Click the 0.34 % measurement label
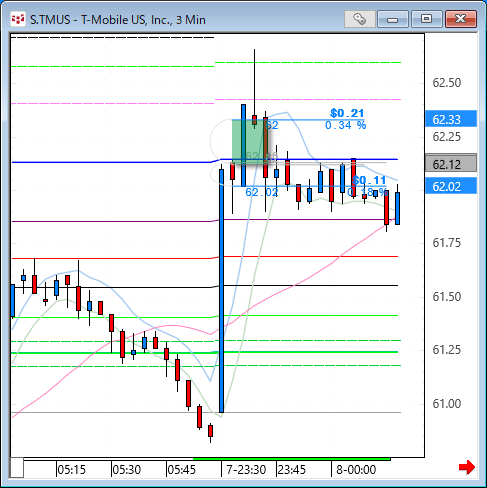This screenshot has height=488, width=487. (346, 125)
